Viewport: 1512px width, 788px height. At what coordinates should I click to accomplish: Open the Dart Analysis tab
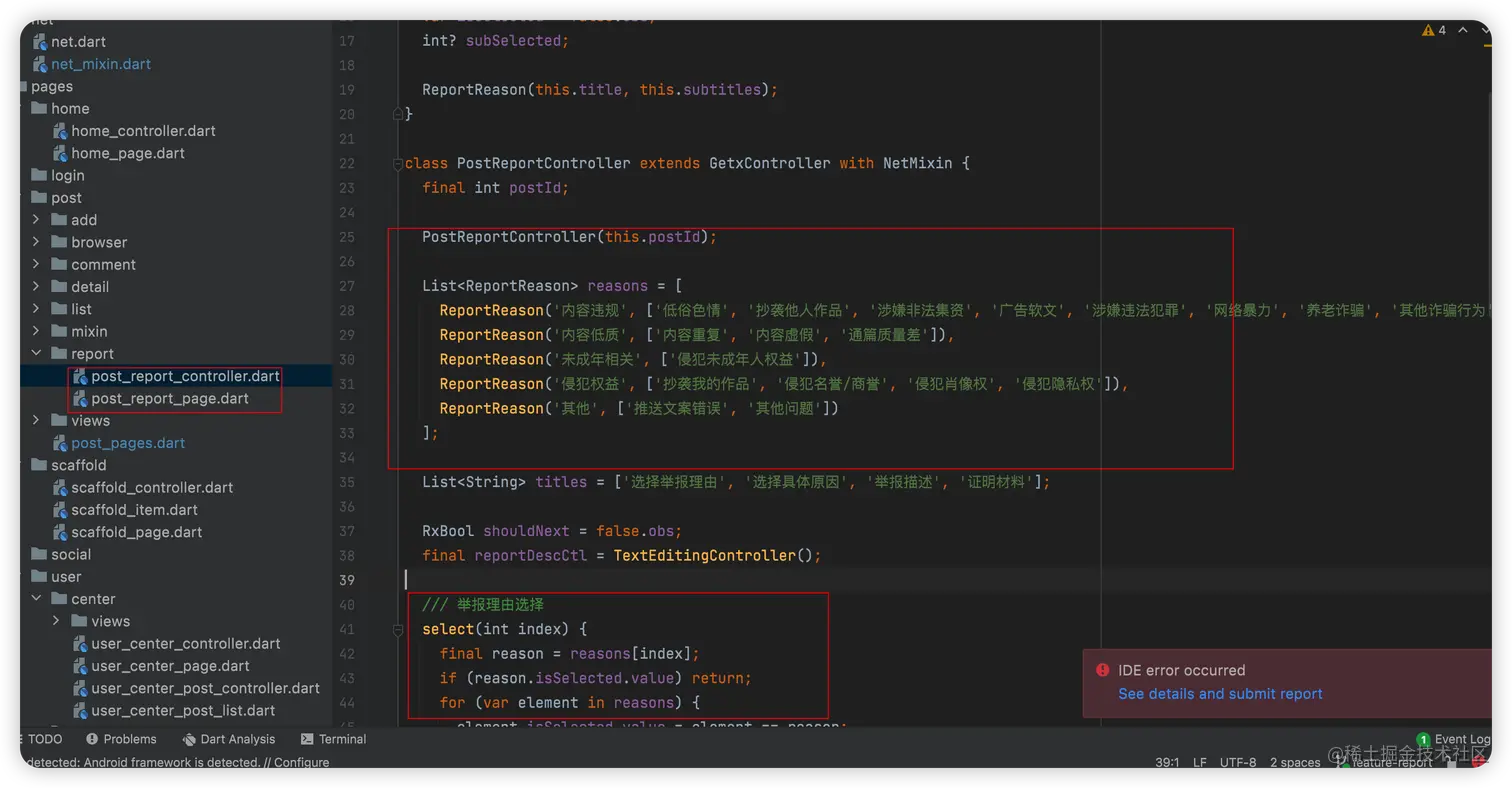[229, 739]
